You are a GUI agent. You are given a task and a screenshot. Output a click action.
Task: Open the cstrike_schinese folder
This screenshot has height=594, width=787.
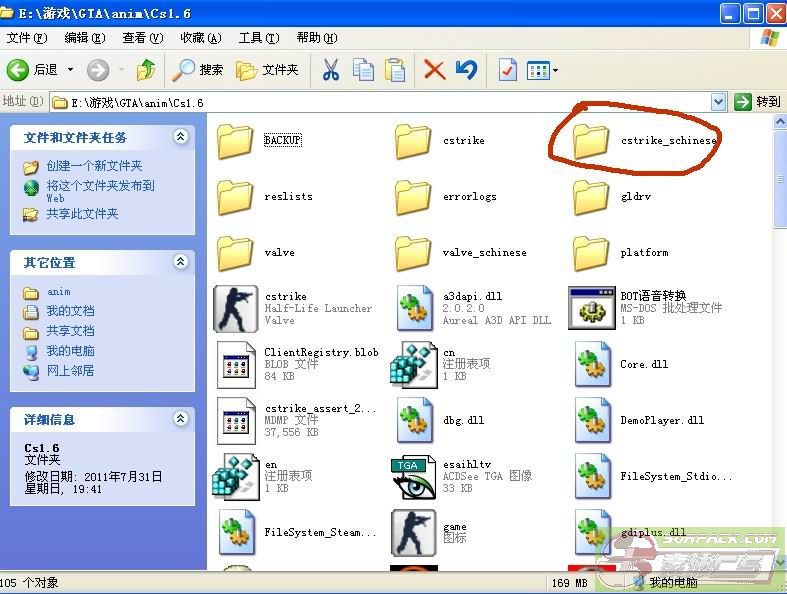[x=592, y=141]
